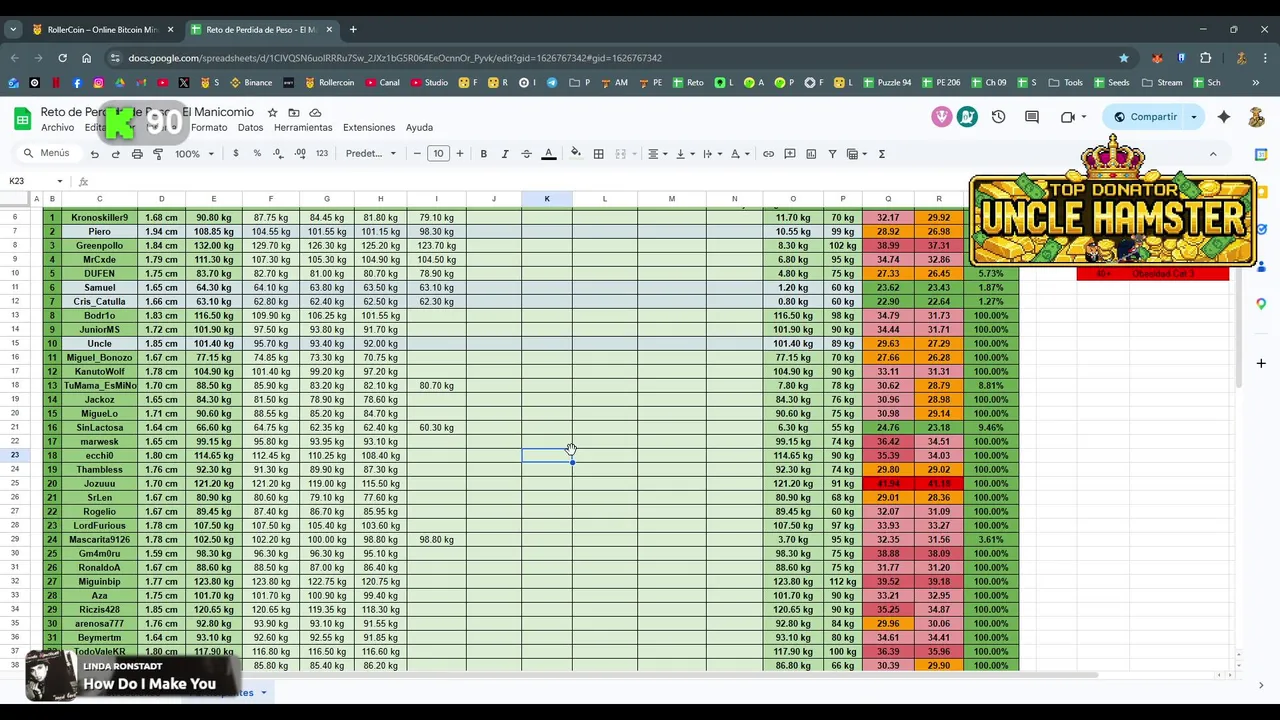Image resolution: width=1280 pixels, height=720 pixels.
Task: Apply percent format with % icon
Action: pos(257,154)
